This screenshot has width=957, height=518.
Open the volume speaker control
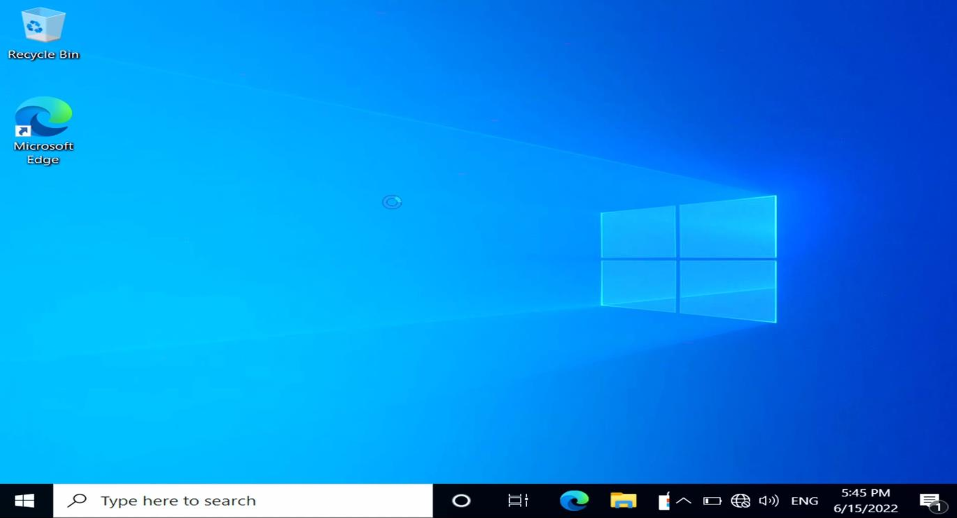[768, 501]
